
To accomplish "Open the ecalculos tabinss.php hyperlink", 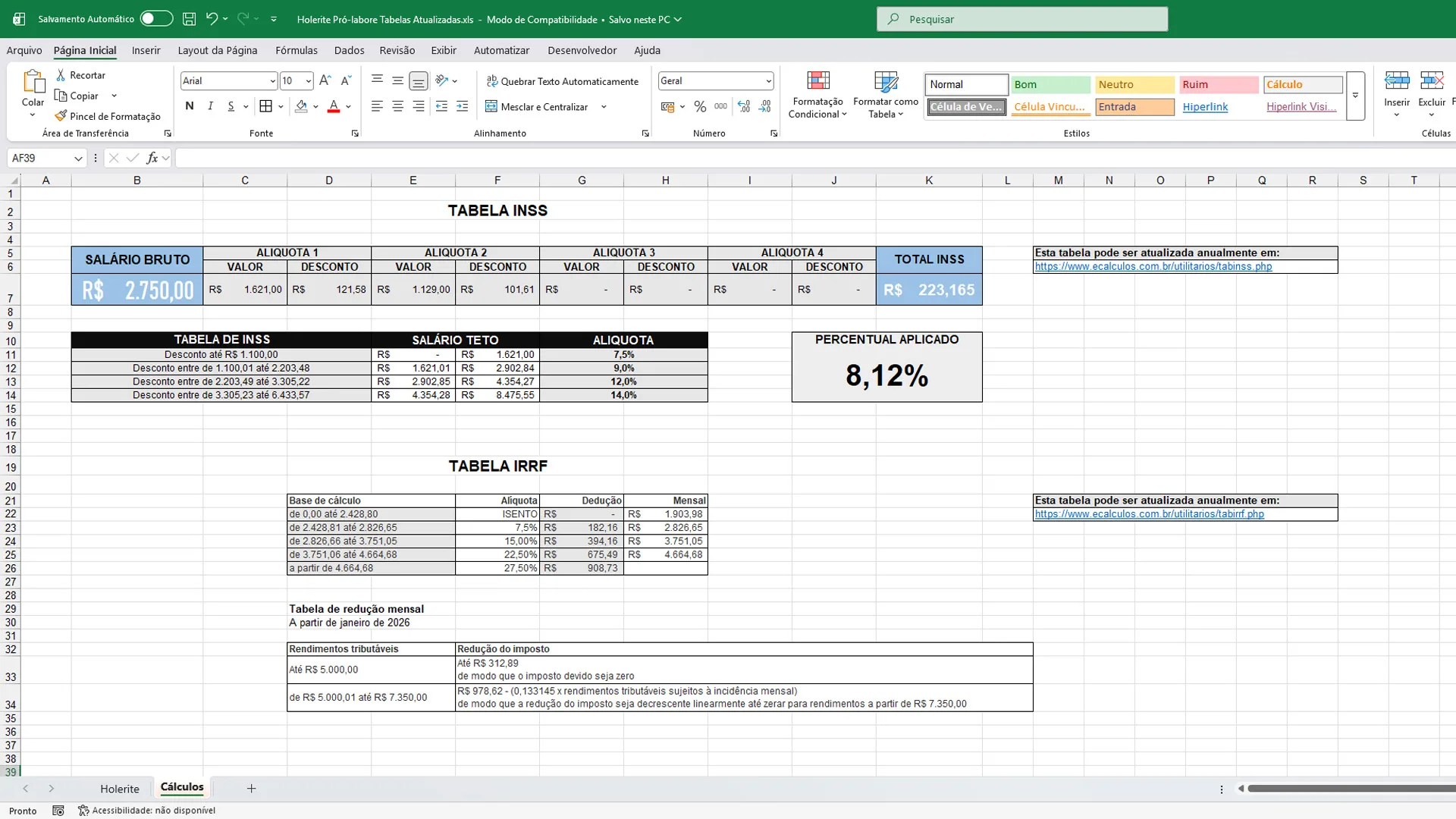I will [x=1153, y=266].
